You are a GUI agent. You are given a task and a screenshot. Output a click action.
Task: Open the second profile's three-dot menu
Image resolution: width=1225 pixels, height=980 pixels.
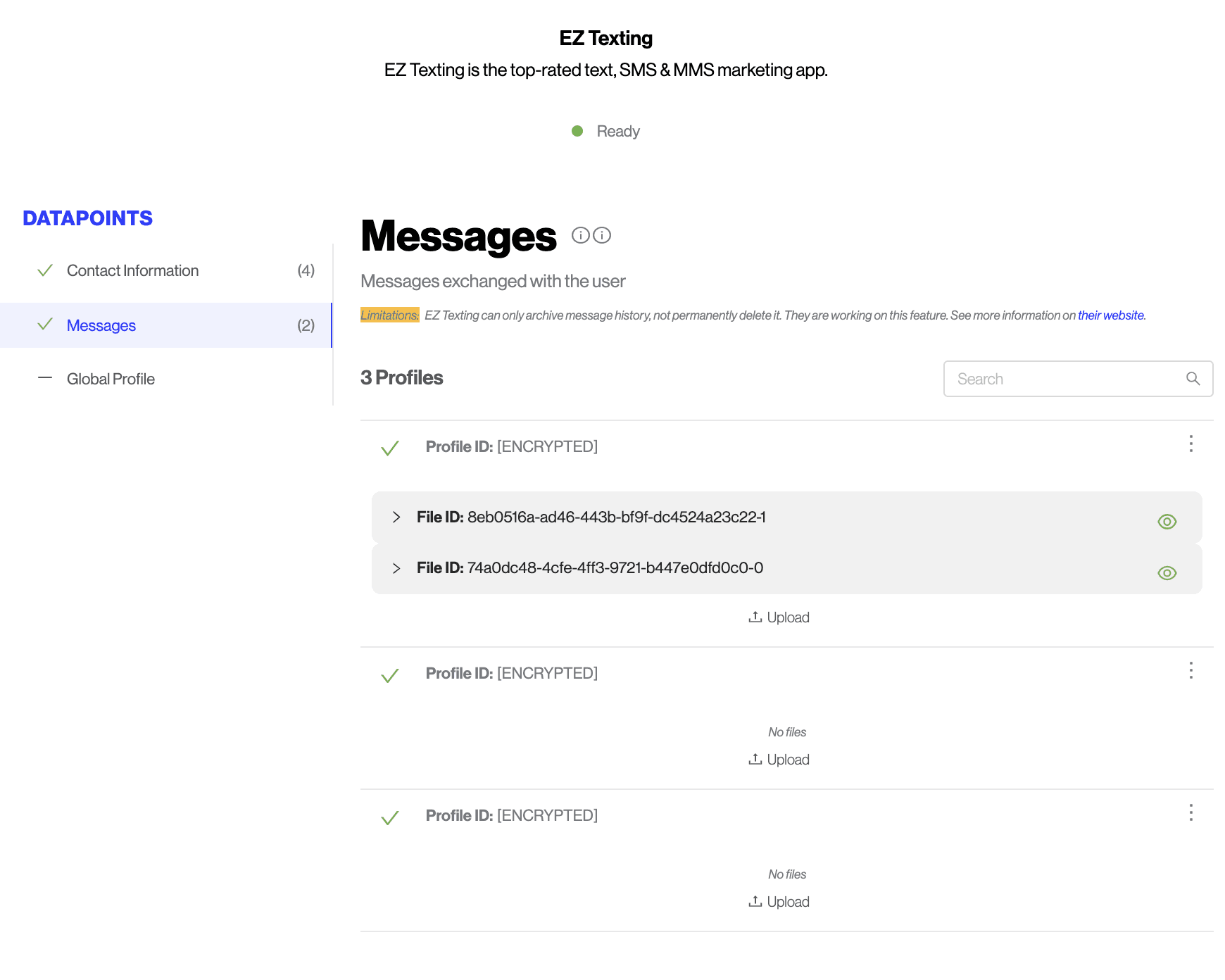point(1191,670)
